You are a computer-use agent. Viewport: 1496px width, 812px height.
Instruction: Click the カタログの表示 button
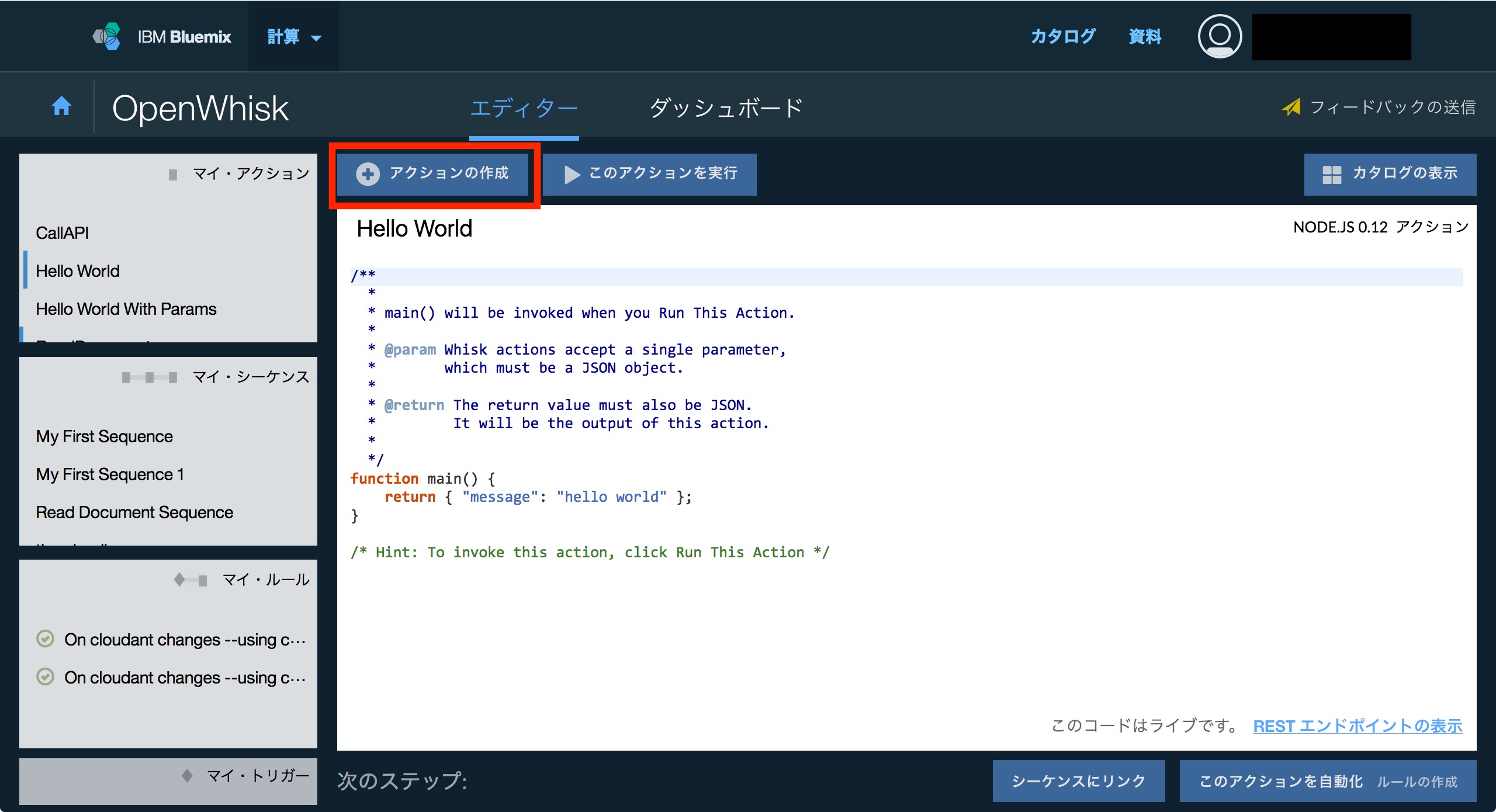click(1390, 174)
